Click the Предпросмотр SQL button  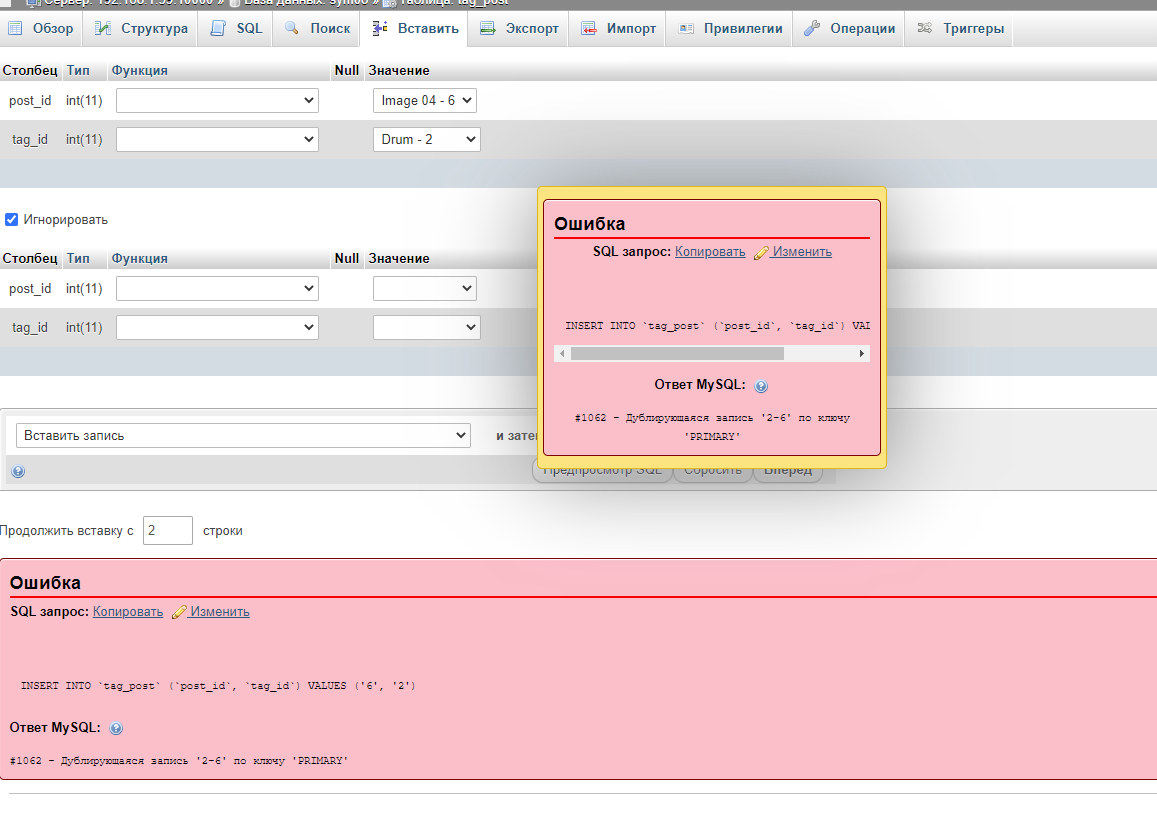602,471
